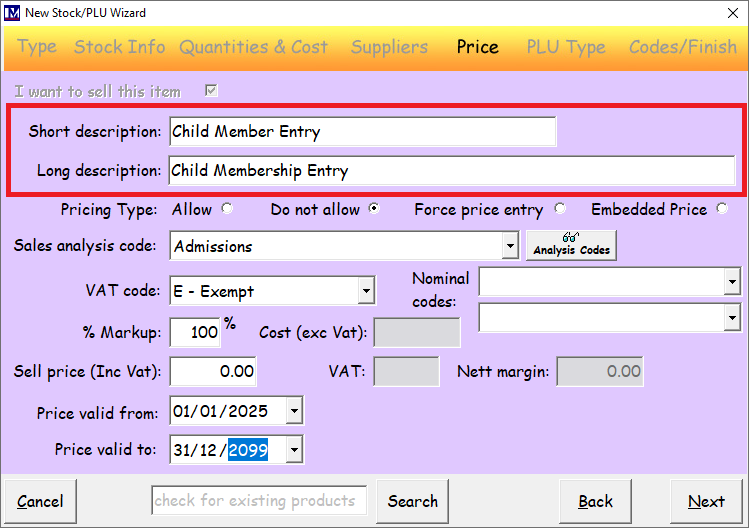Go to the Type wizard step

click(x=37, y=47)
